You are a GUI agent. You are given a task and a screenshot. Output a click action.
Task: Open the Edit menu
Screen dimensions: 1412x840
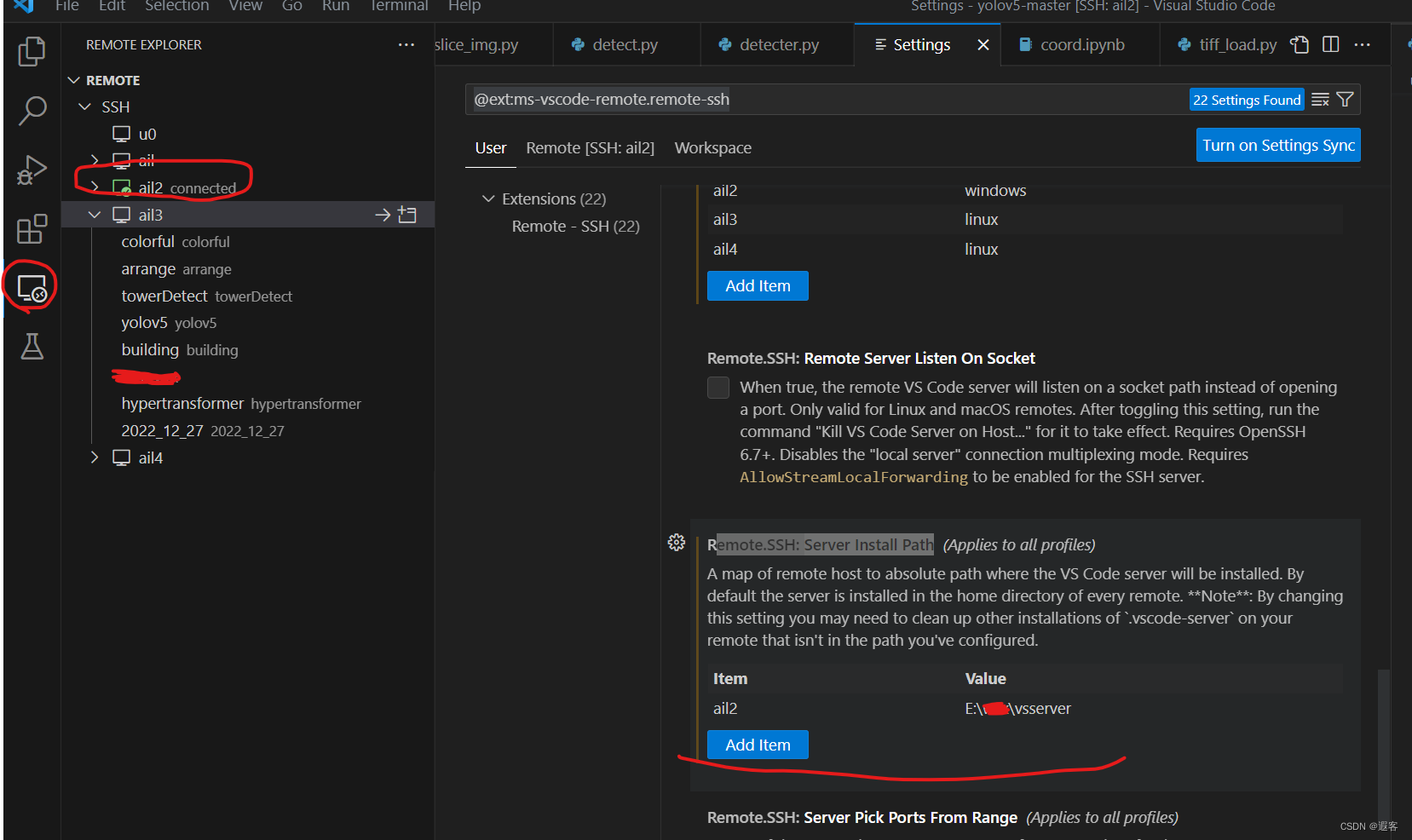112,6
